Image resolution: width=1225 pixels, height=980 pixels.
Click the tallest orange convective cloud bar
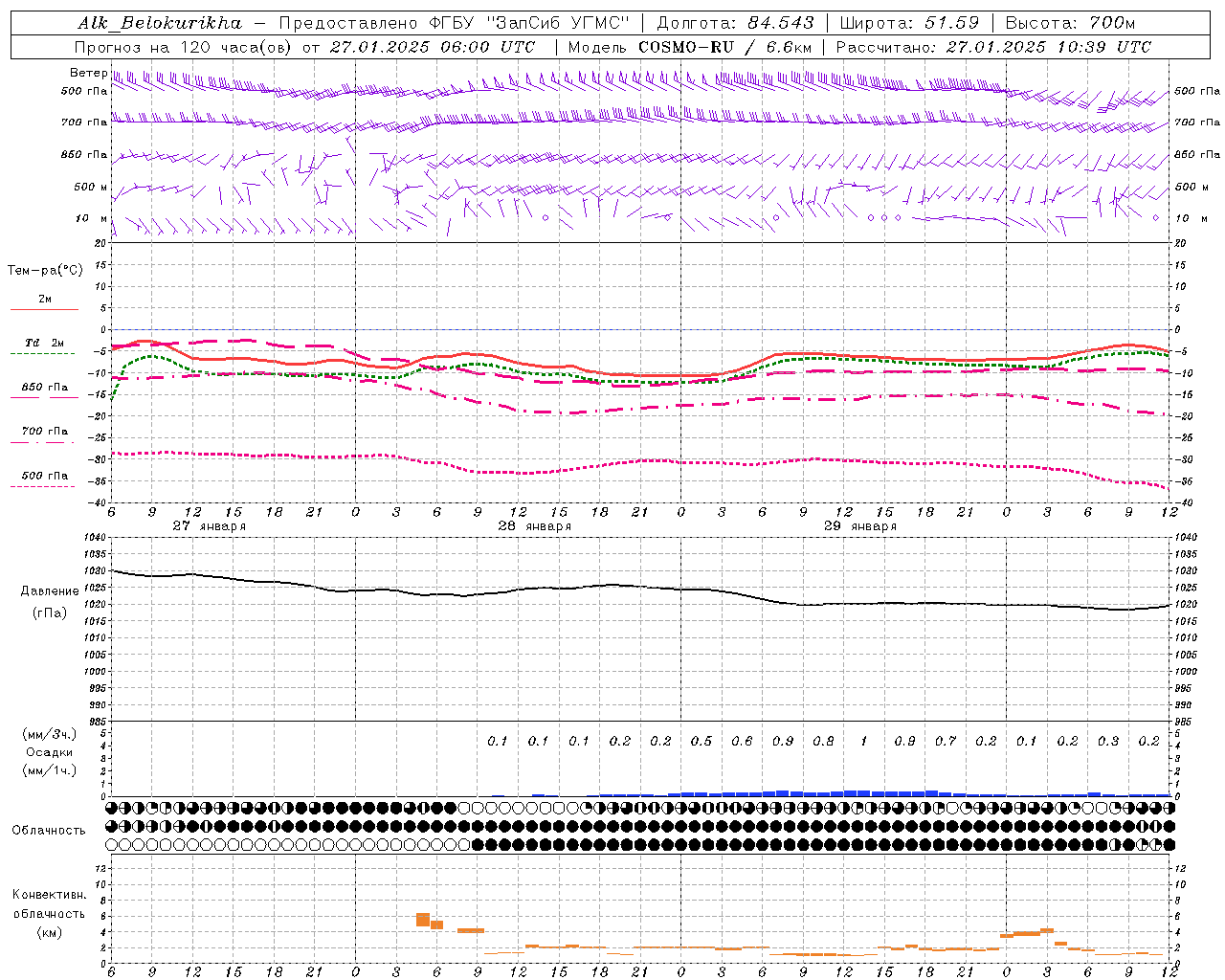click(423, 920)
